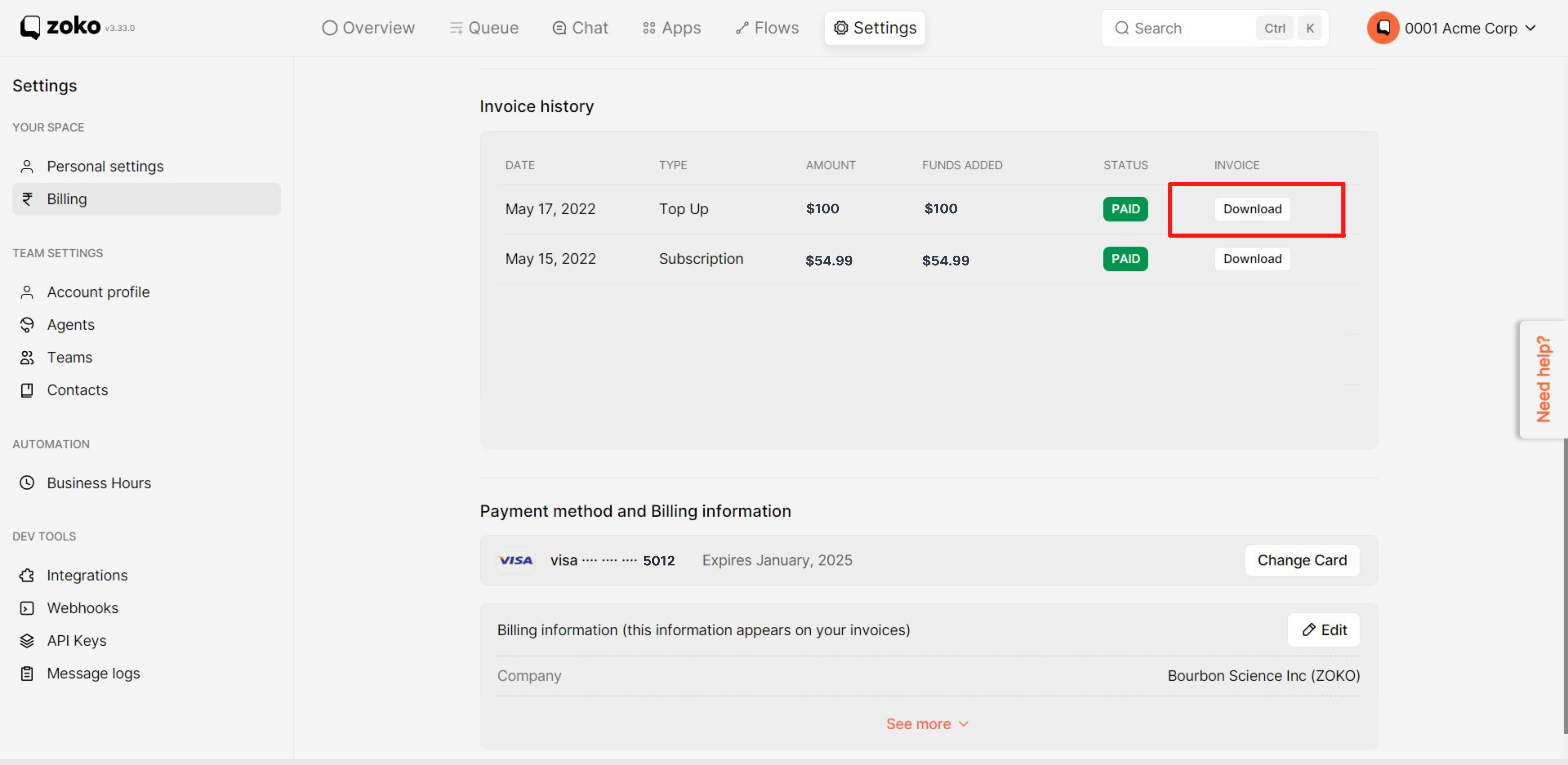This screenshot has width=1568, height=765.
Task: Open API Keys settings
Action: (x=147, y=640)
